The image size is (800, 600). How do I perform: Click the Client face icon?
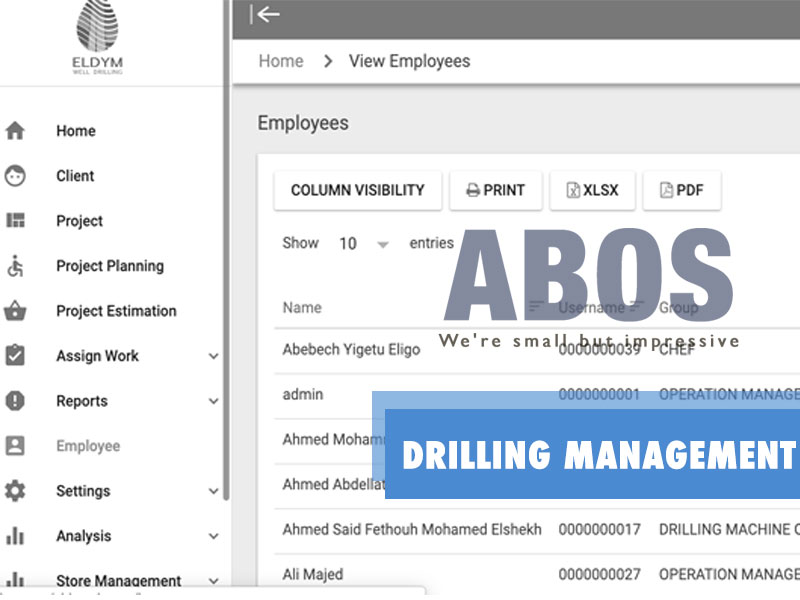pos(15,176)
